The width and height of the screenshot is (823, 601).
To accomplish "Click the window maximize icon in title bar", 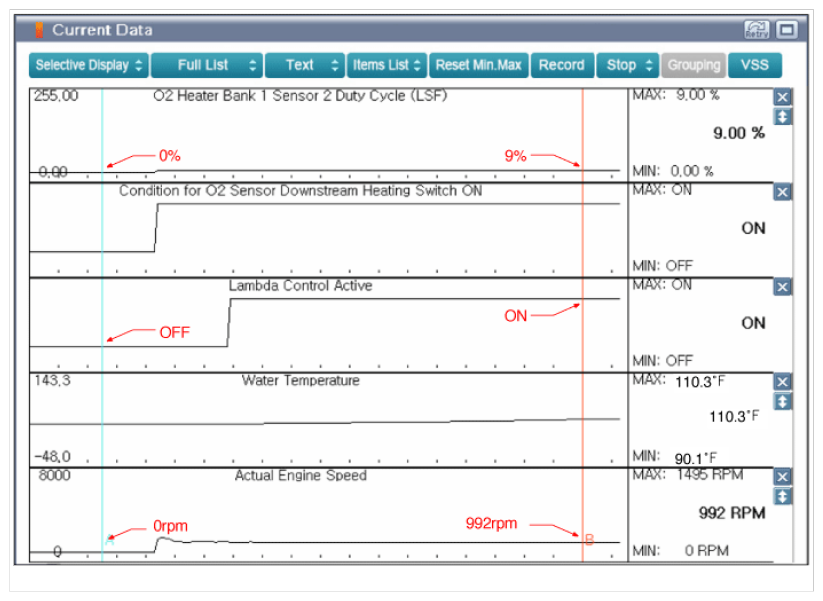I will [786, 29].
